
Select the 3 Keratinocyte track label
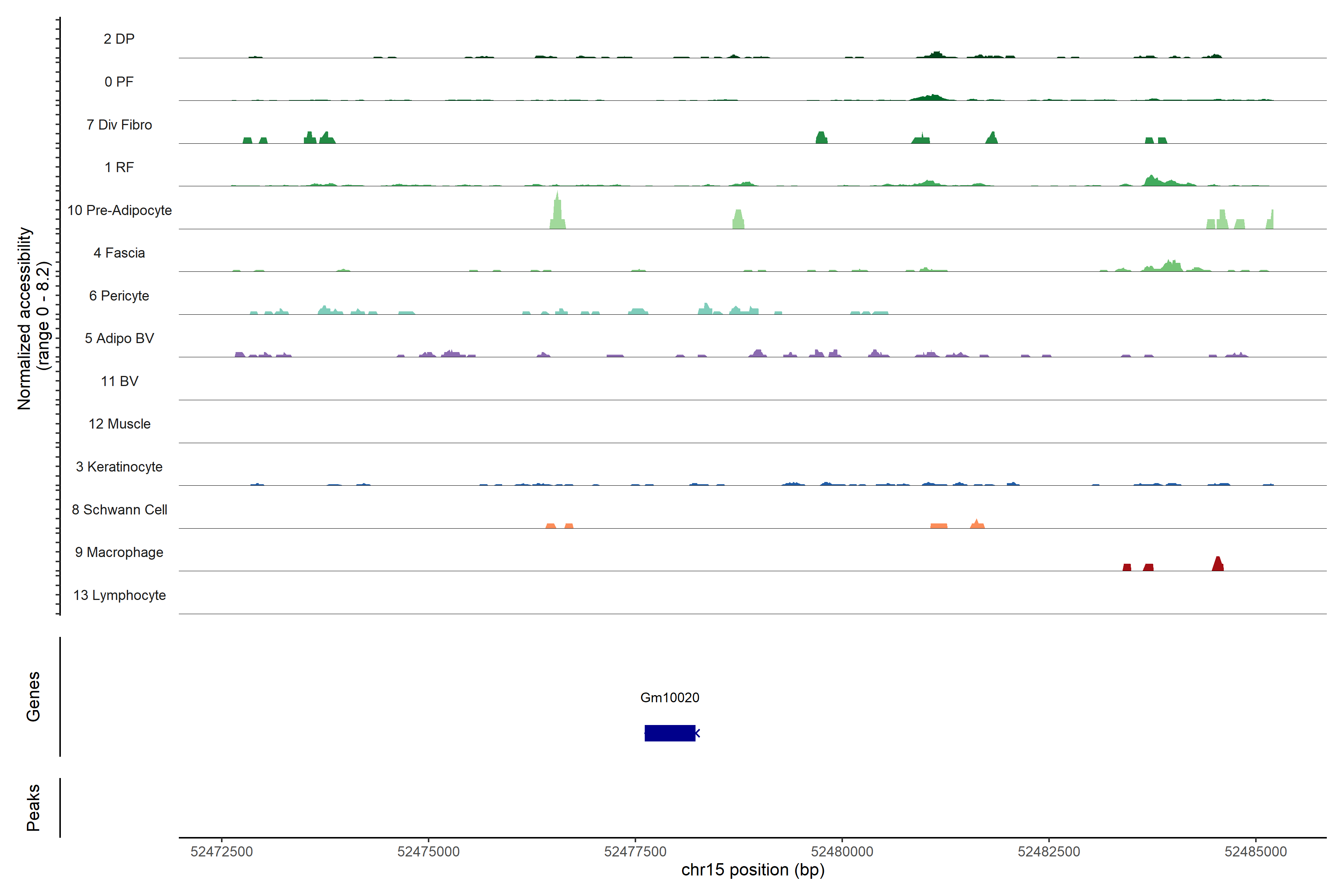click(x=119, y=467)
